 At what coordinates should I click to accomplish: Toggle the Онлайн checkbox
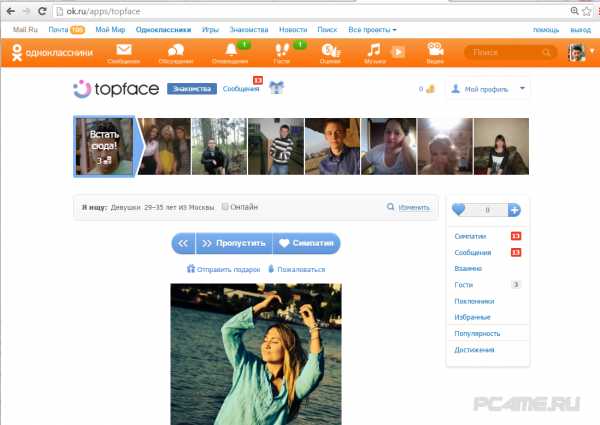226,207
